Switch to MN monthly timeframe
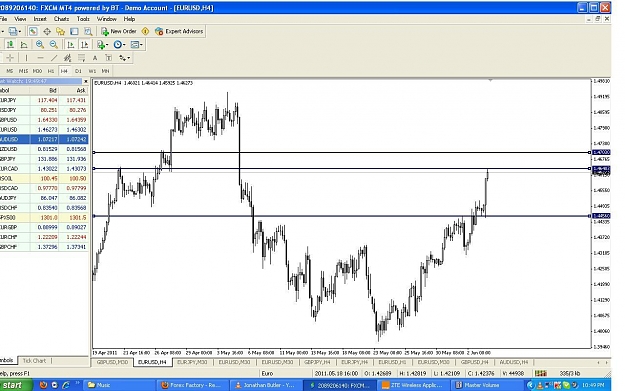 click(x=105, y=71)
